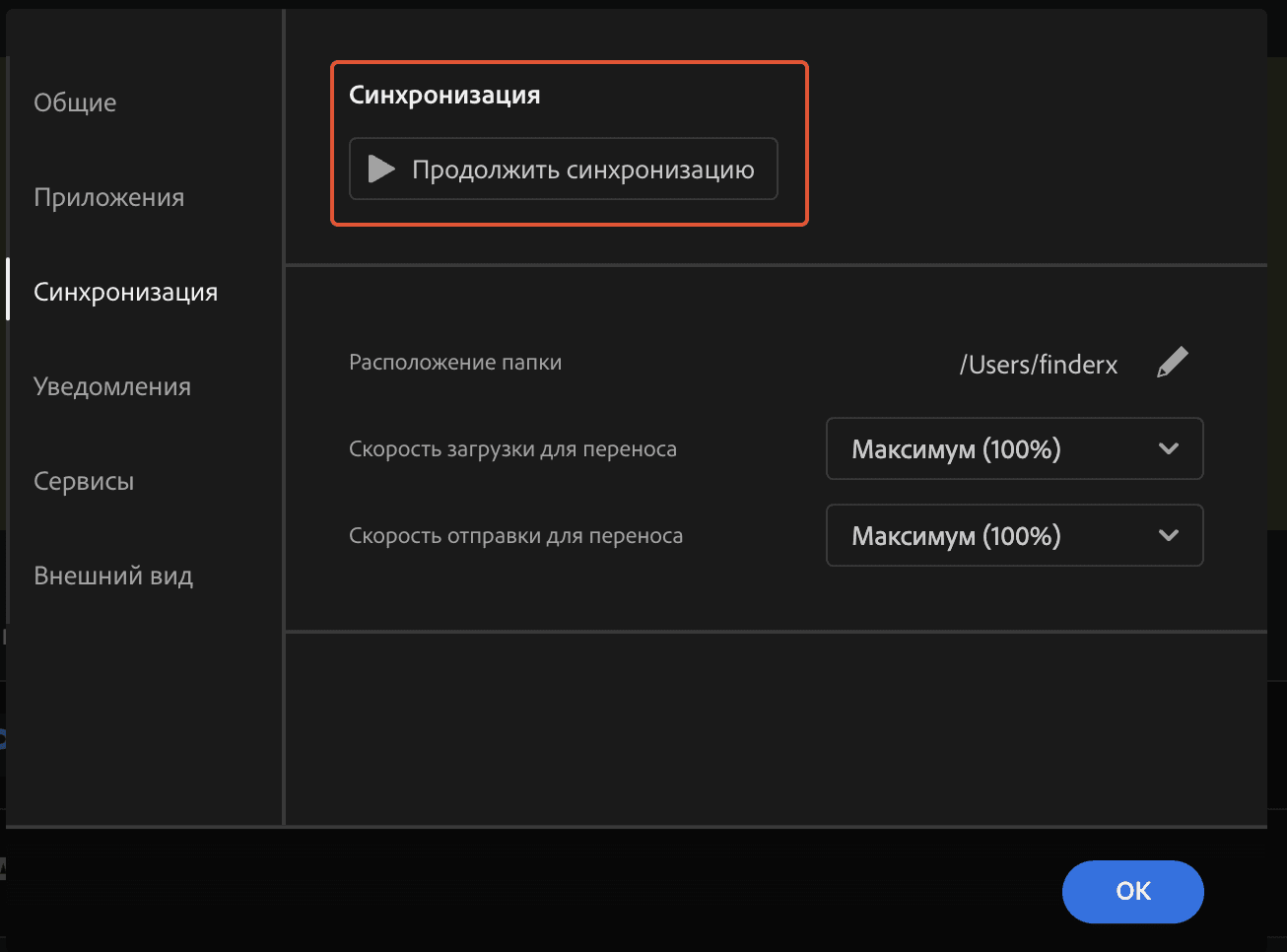Go to the Уведомления tab
This screenshot has height=952, width=1287.
coord(112,386)
